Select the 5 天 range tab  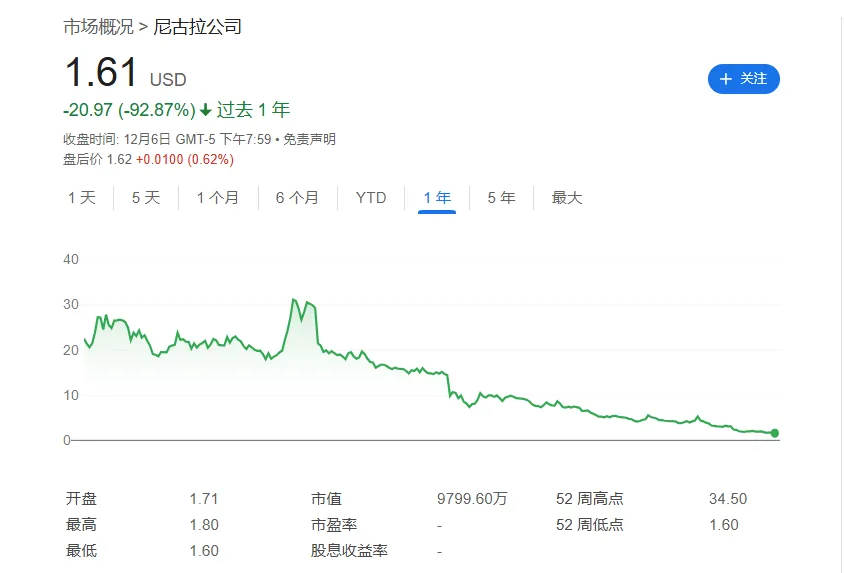[146, 197]
